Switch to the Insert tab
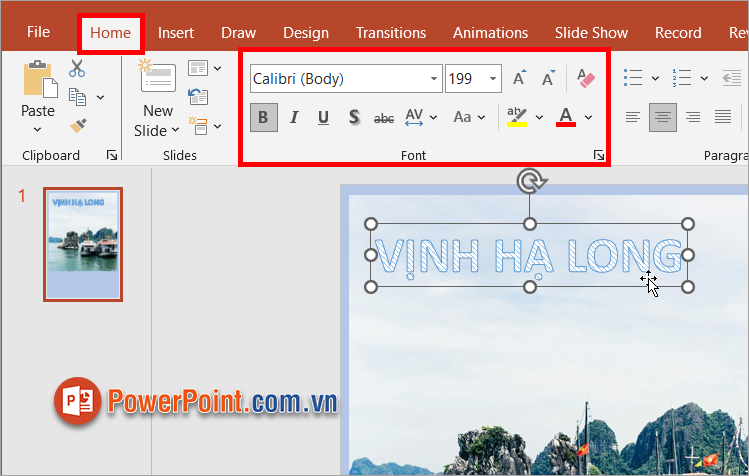This screenshot has width=749, height=476. click(x=176, y=33)
